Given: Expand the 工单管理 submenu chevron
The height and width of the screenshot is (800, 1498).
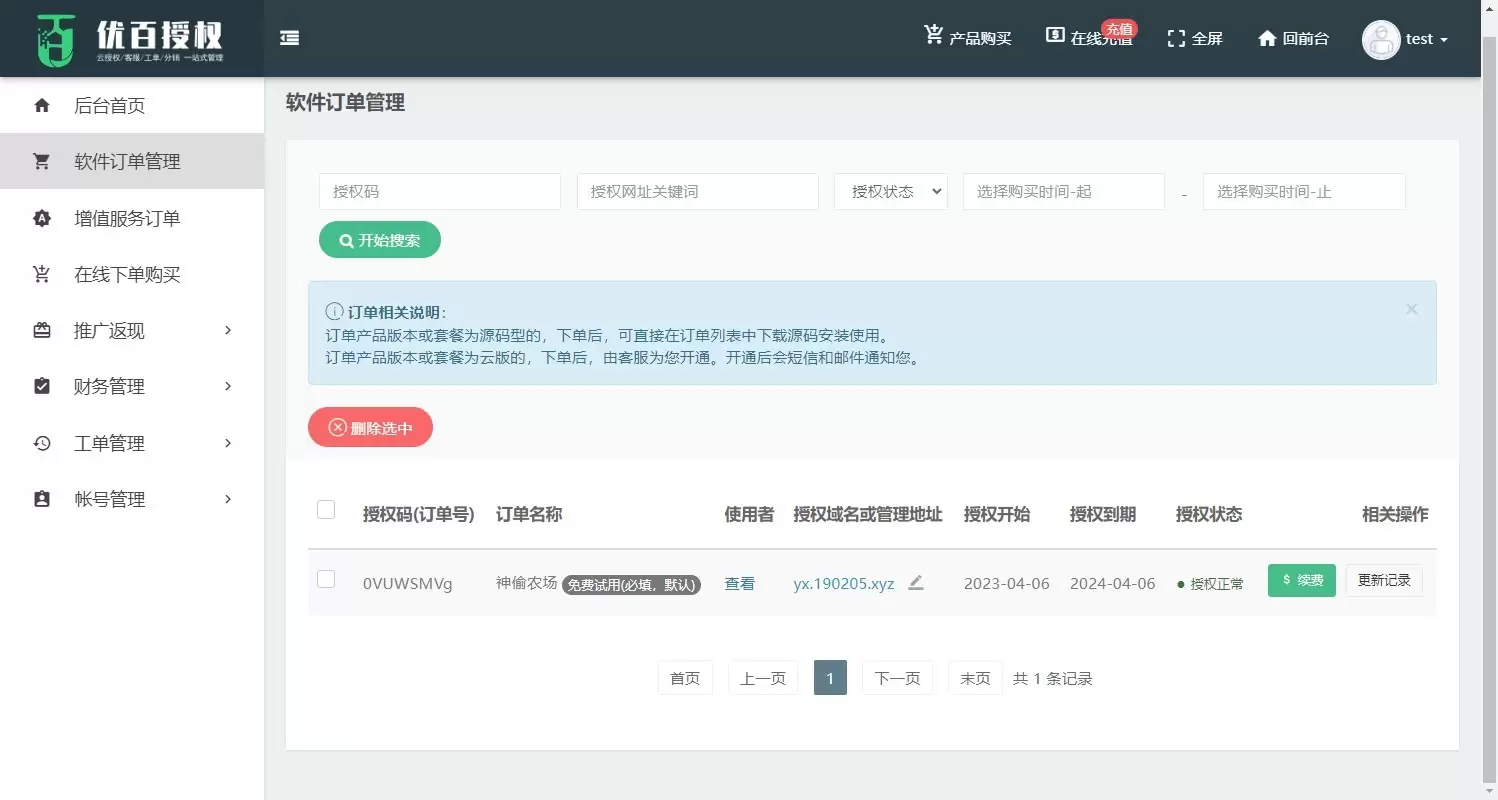Looking at the screenshot, I should pyautogui.click(x=228, y=443).
